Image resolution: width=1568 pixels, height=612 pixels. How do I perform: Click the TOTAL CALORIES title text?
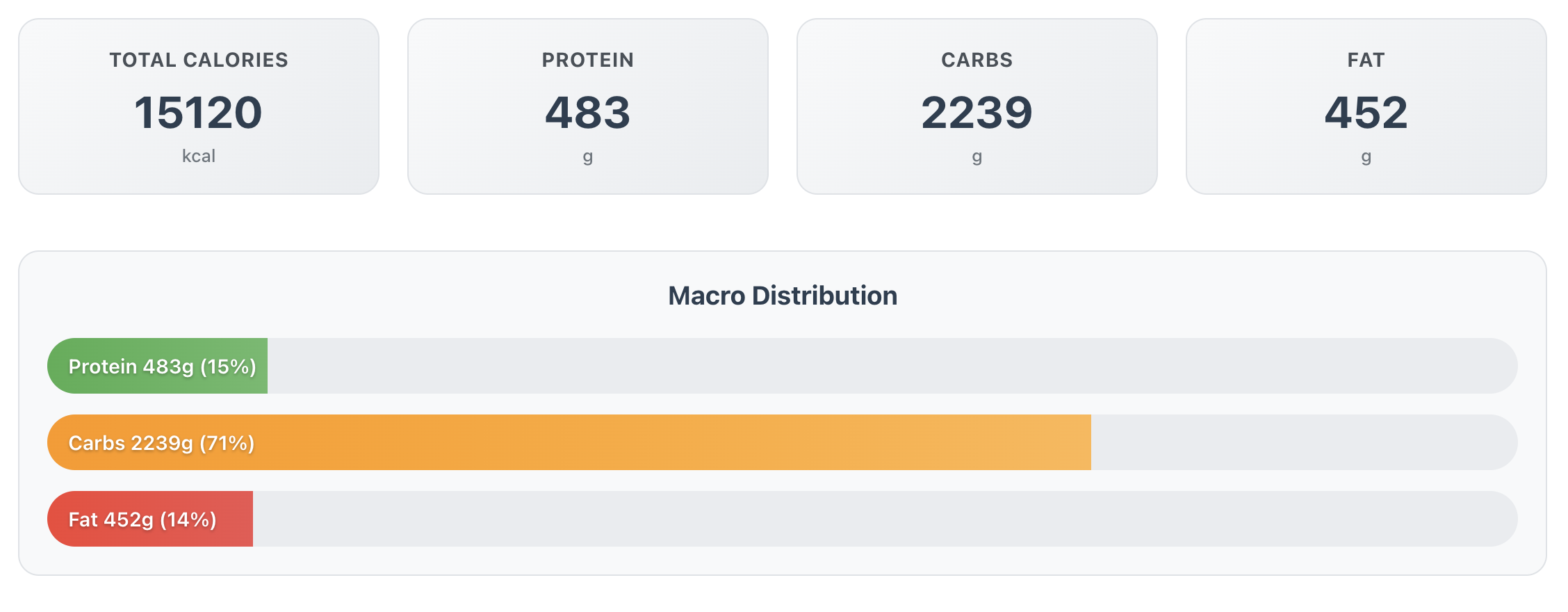point(199,60)
